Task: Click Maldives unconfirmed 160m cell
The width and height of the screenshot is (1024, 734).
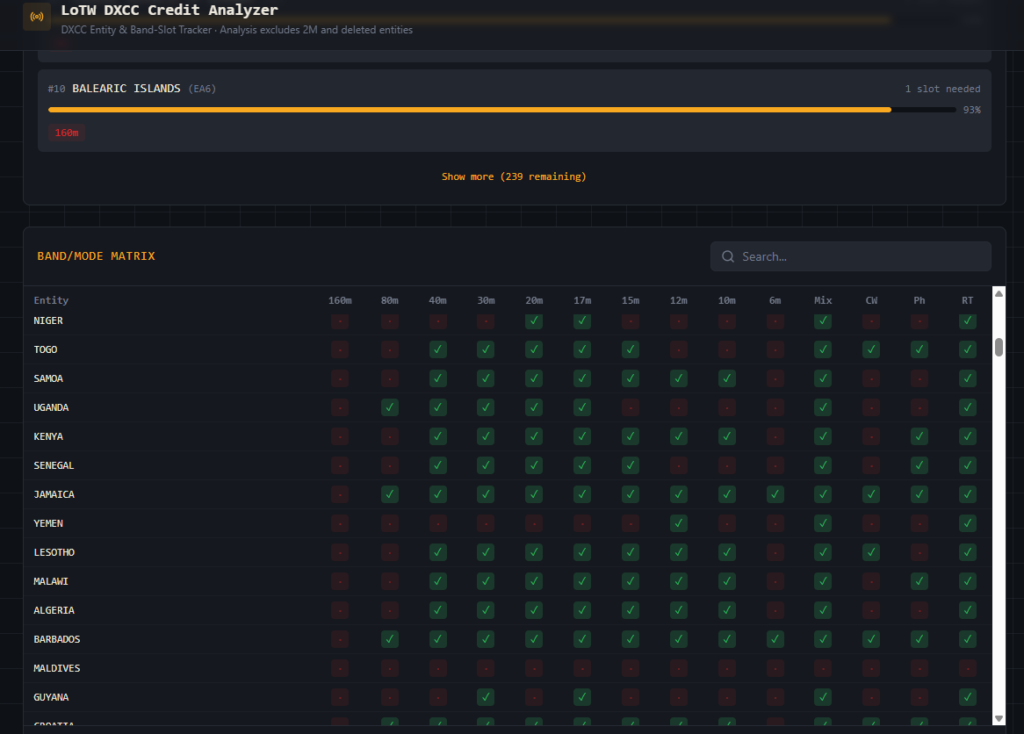Action: [340, 668]
